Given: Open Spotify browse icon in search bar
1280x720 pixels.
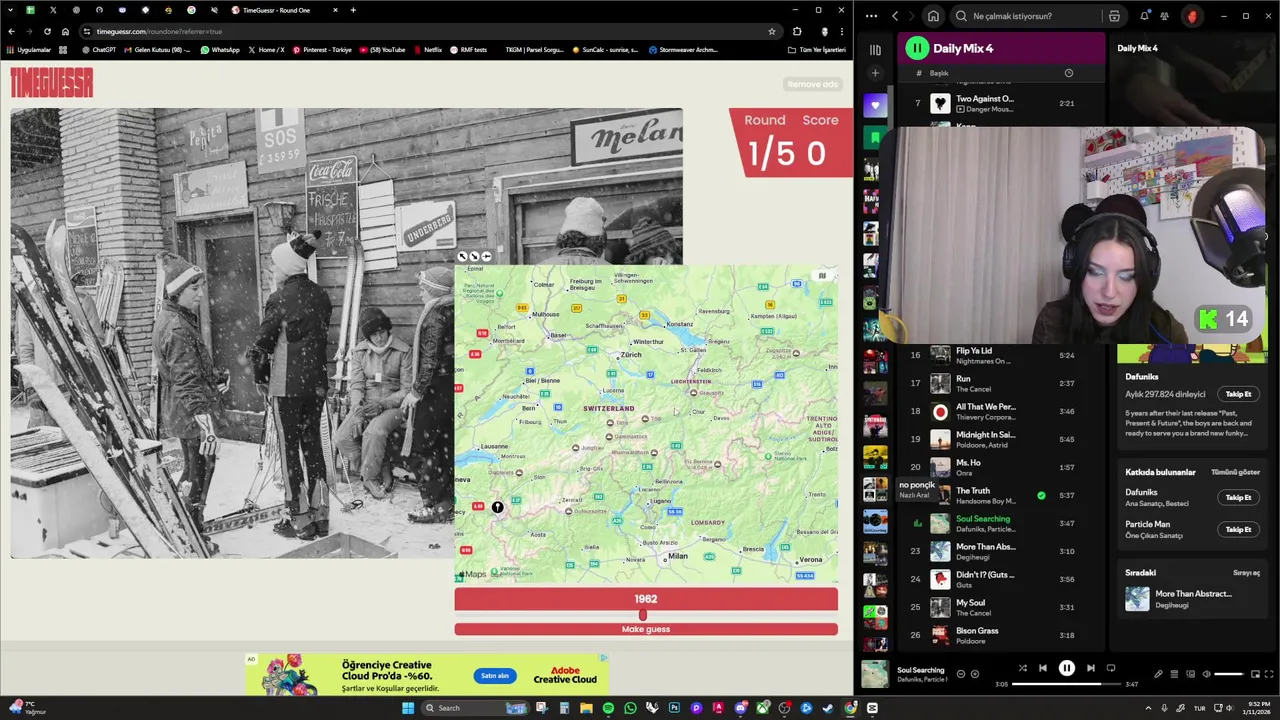Looking at the screenshot, I should [1114, 16].
